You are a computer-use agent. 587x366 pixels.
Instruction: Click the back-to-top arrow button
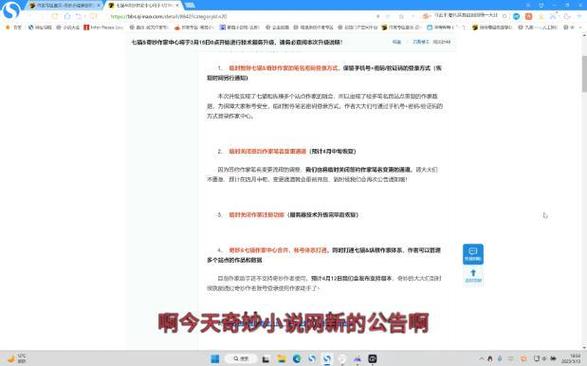(473, 276)
